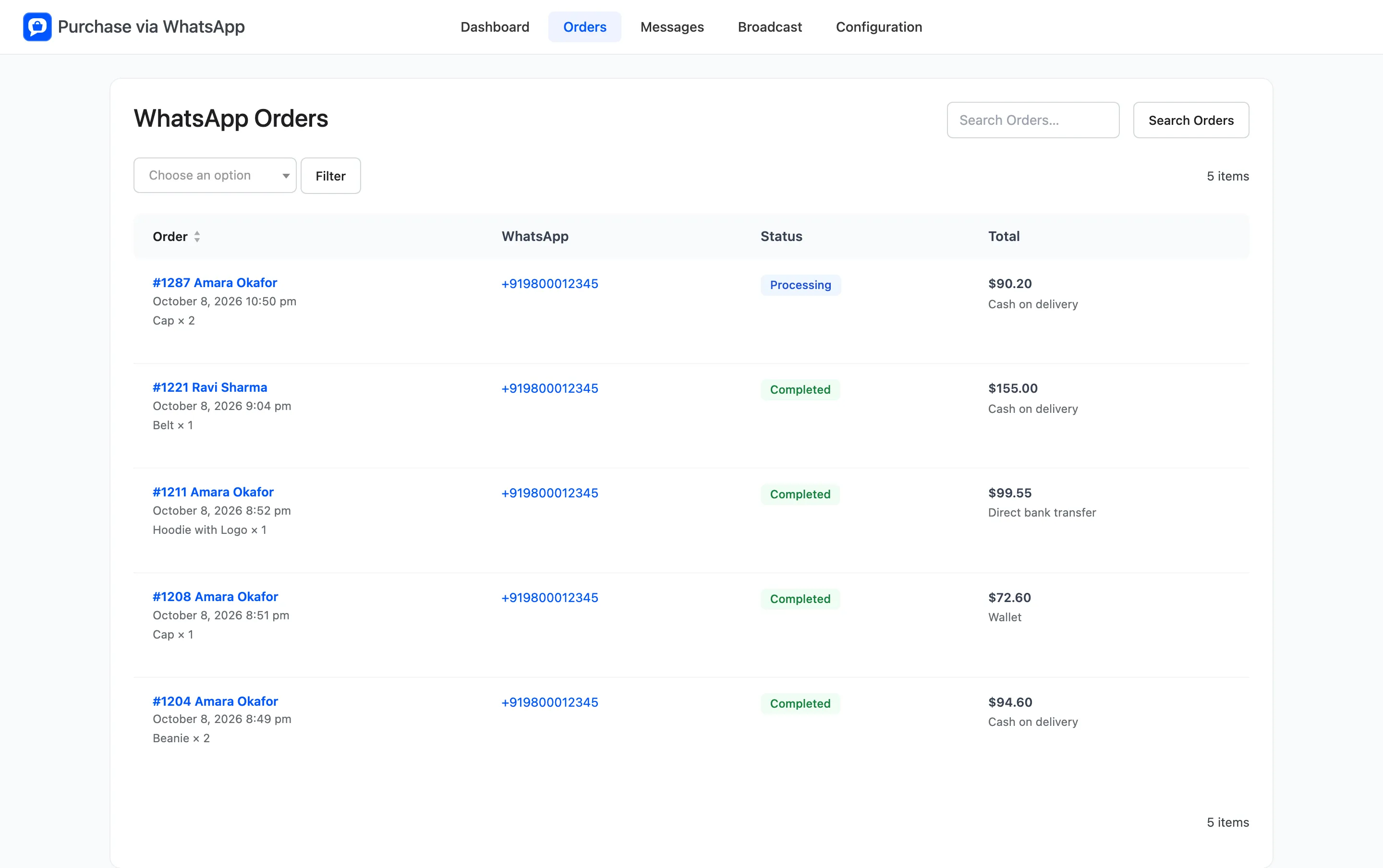Click the Total column header

[x=1004, y=237]
